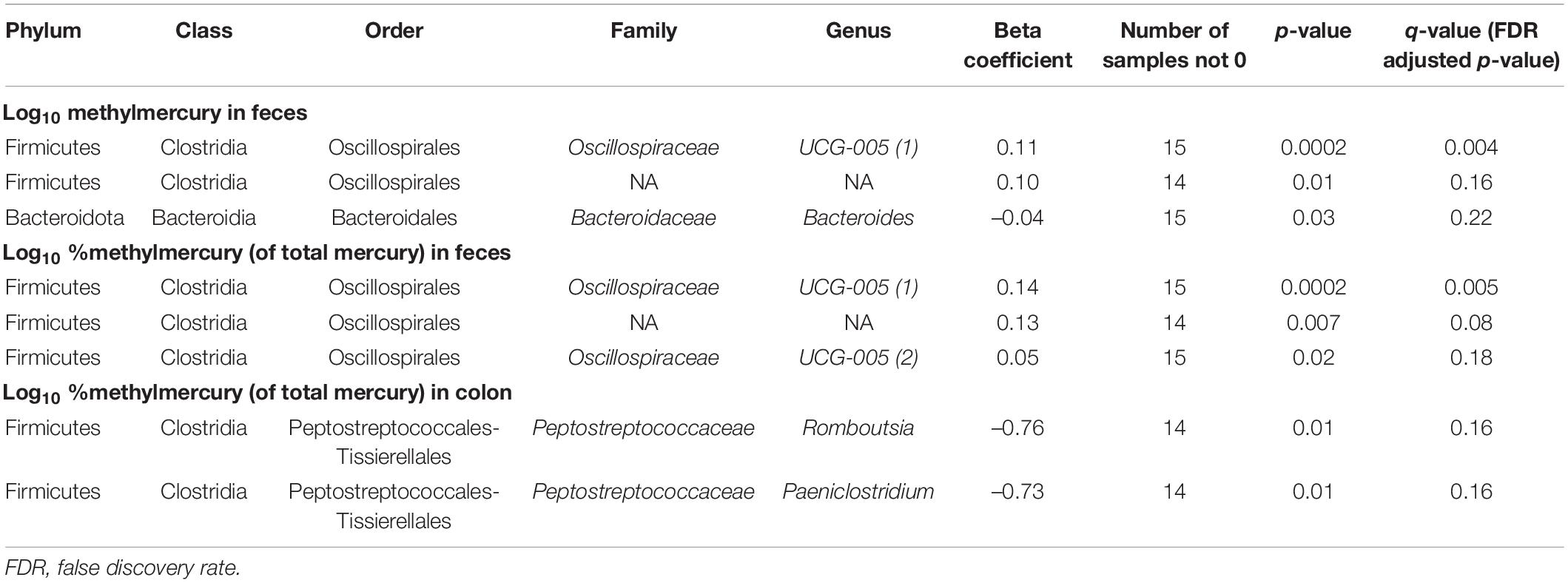Click the Number of samples not 0 header
Viewport: 1568px width, 583px height.
[x=1174, y=45]
